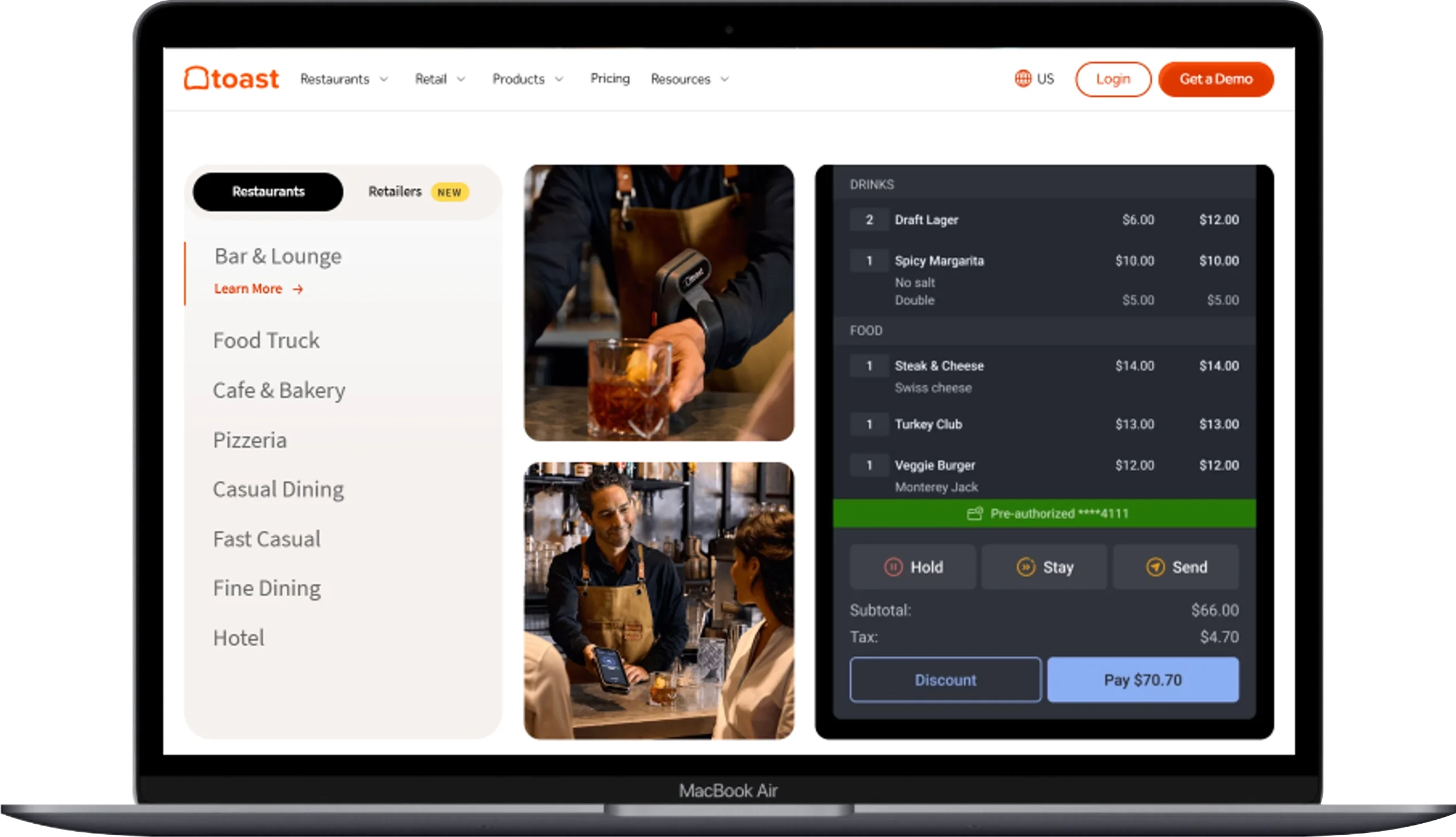This screenshot has width=1456, height=837.
Task: Switch to the Restaurants pill tab
Action: 268,191
